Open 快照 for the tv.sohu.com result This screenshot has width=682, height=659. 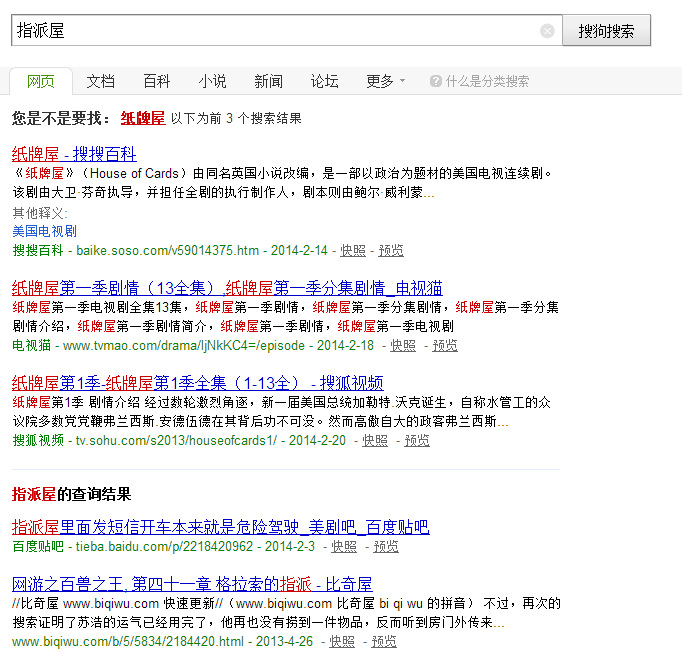click(x=375, y=441)
